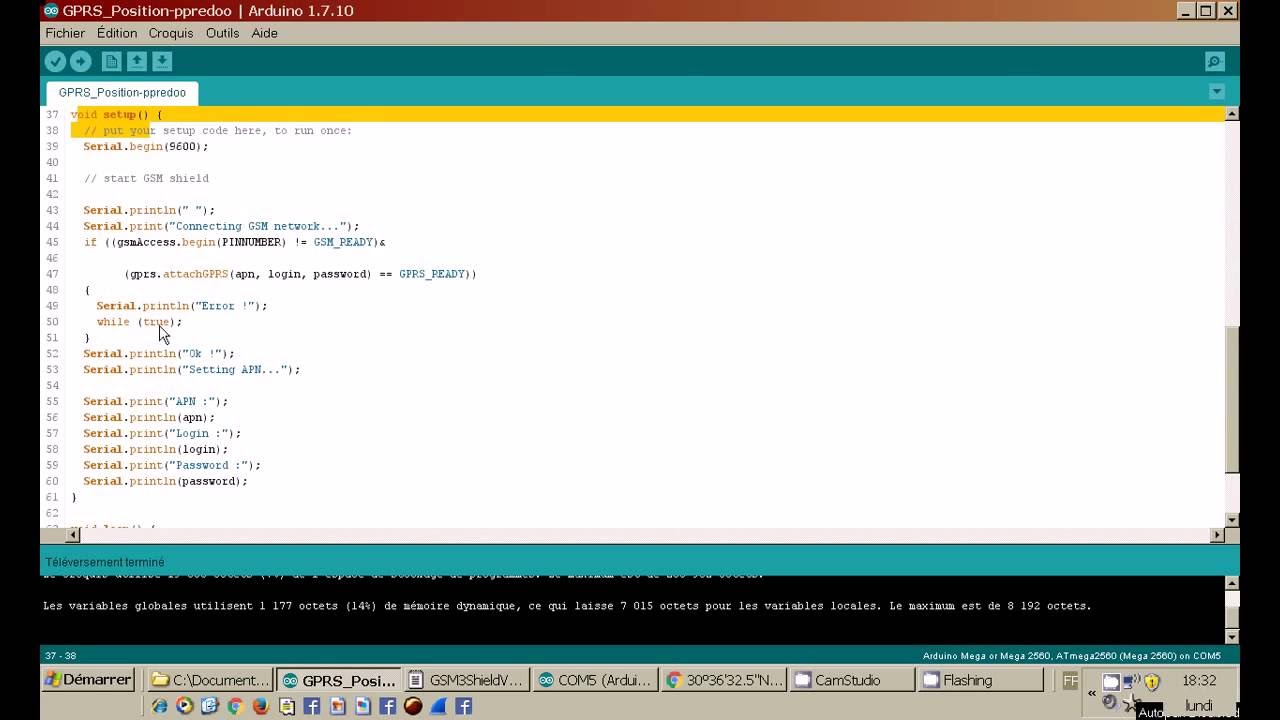Viewport: 1280px width, 720px height.
Task: Click the Open sketch up-arrow icon
Action: click(x=137, y=62)
